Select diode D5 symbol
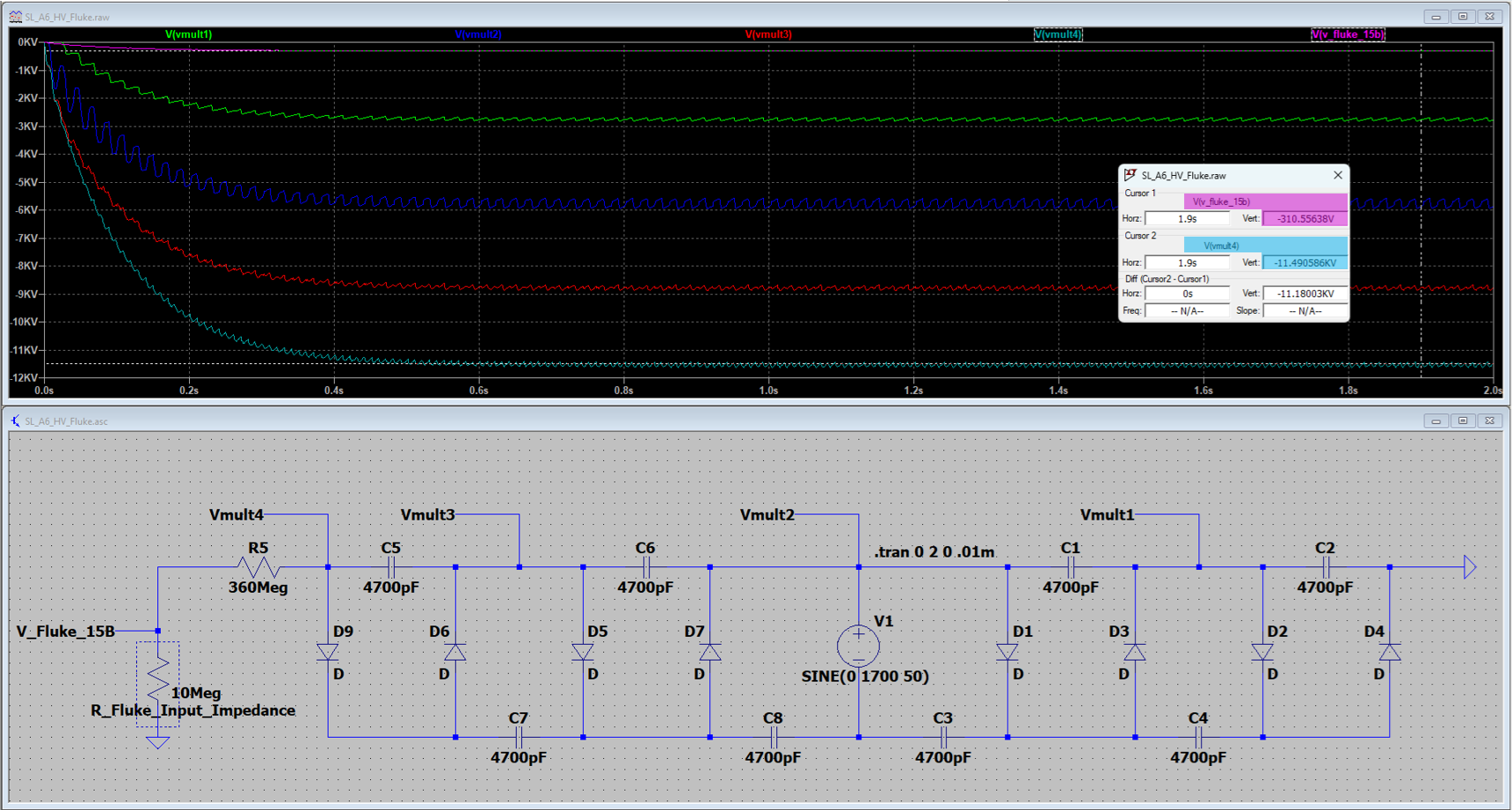The image size is (1512, 810). coord(583,652)
